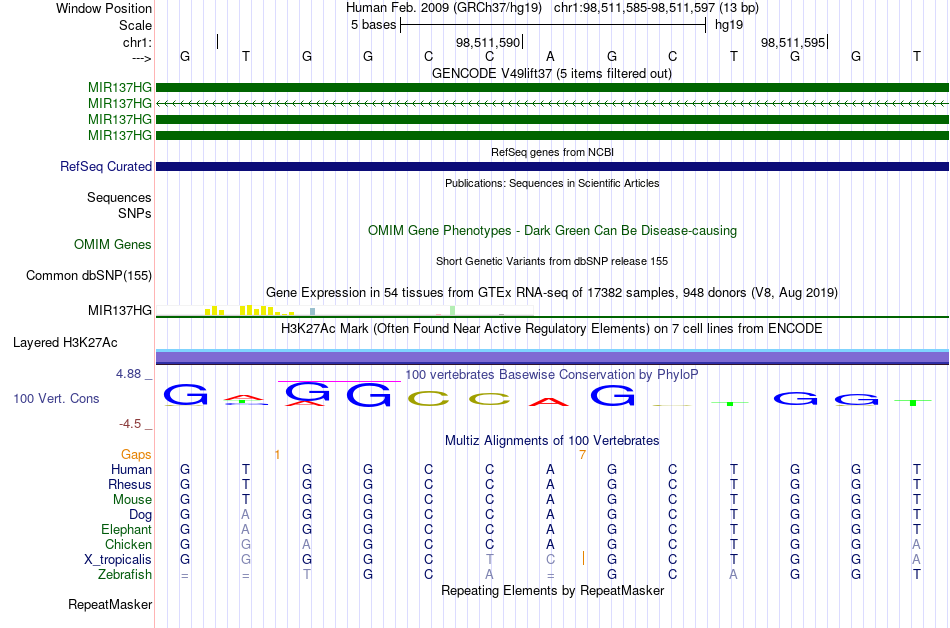Screen dimensions: 950x628
Task: Click the OMIM Genes track label
Action: 113,245
